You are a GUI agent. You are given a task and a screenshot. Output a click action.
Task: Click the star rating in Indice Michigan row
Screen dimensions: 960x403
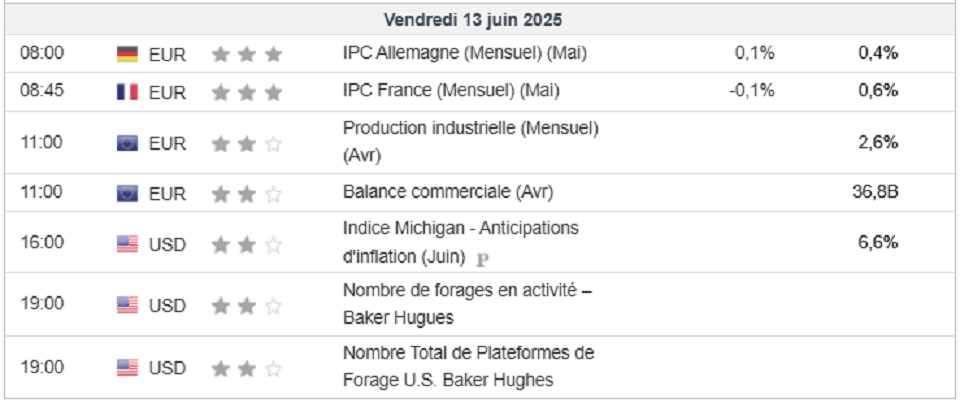point(247,245)
